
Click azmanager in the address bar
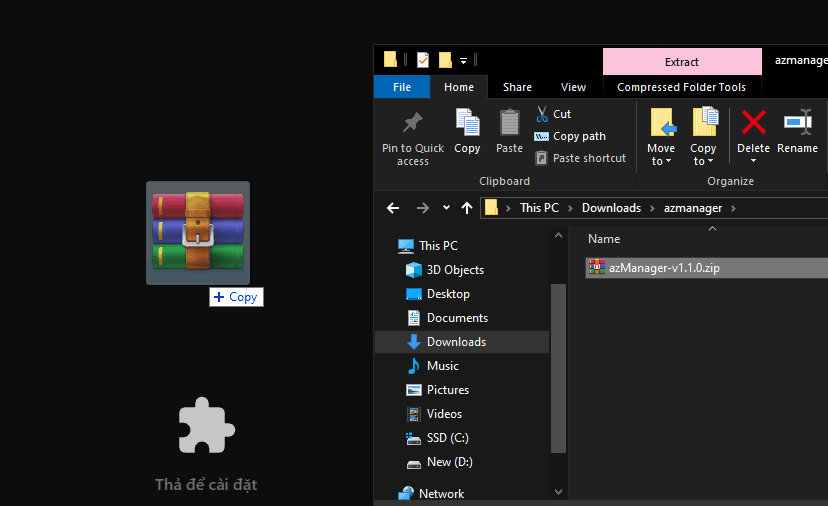[693, 208]
